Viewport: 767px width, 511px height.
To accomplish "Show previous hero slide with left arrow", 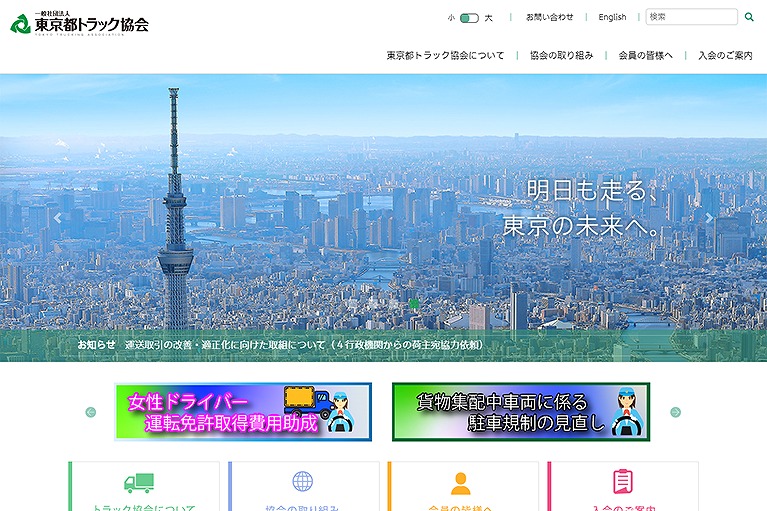I will coord(58,218).
